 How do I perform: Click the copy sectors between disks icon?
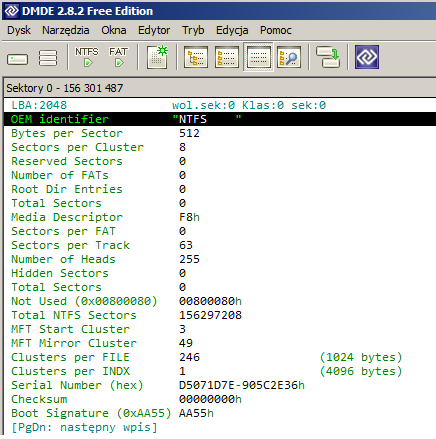pyautogui.click(x=328, y=57)
